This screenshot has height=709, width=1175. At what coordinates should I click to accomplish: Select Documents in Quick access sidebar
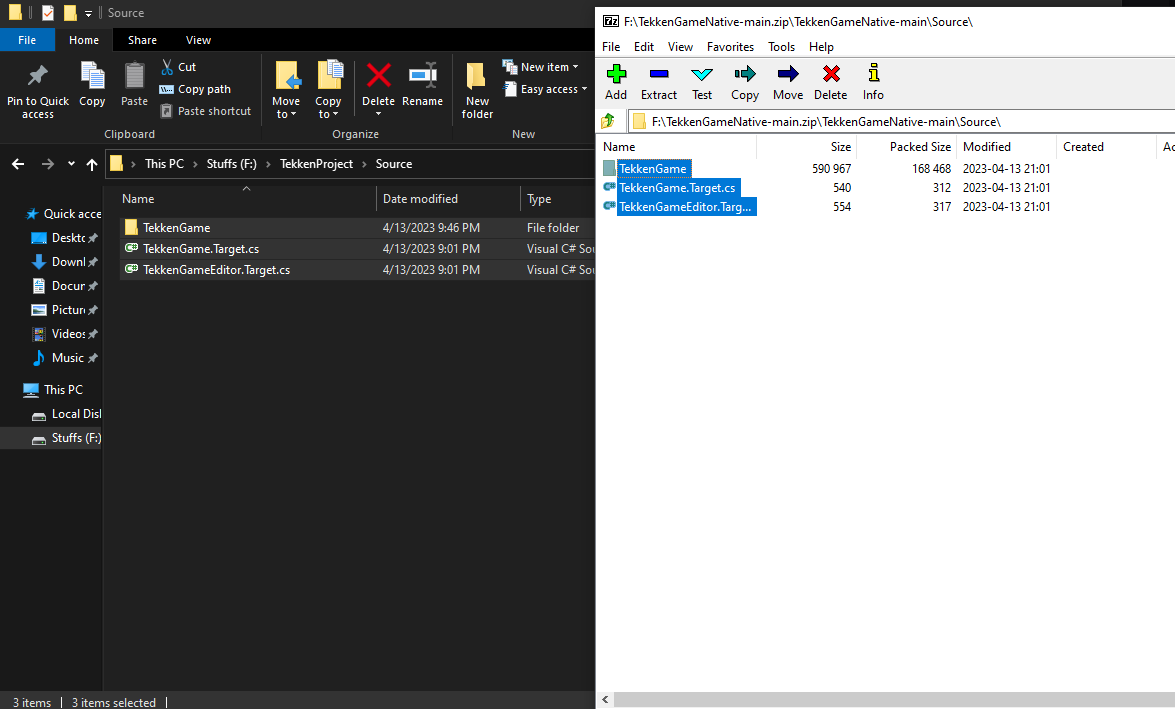click(64, 286)
